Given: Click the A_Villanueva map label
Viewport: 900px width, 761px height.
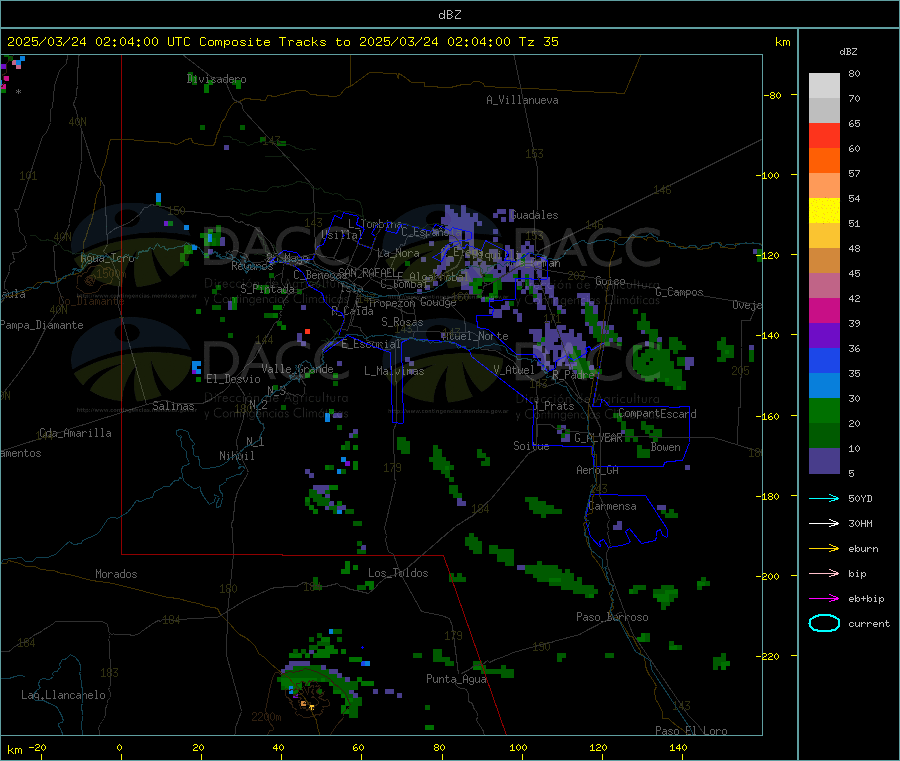Looking at the screenshot, I should [x=522, y=100].
